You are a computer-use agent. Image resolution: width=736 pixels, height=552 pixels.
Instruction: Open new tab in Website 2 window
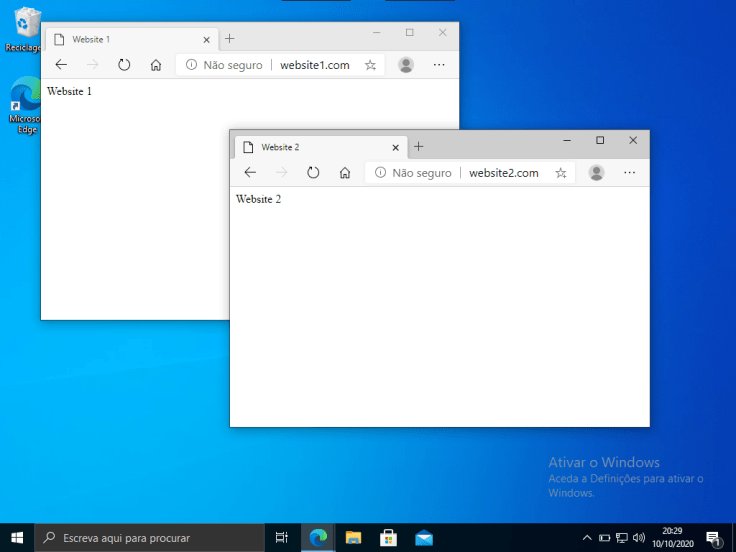coord(419,147)
